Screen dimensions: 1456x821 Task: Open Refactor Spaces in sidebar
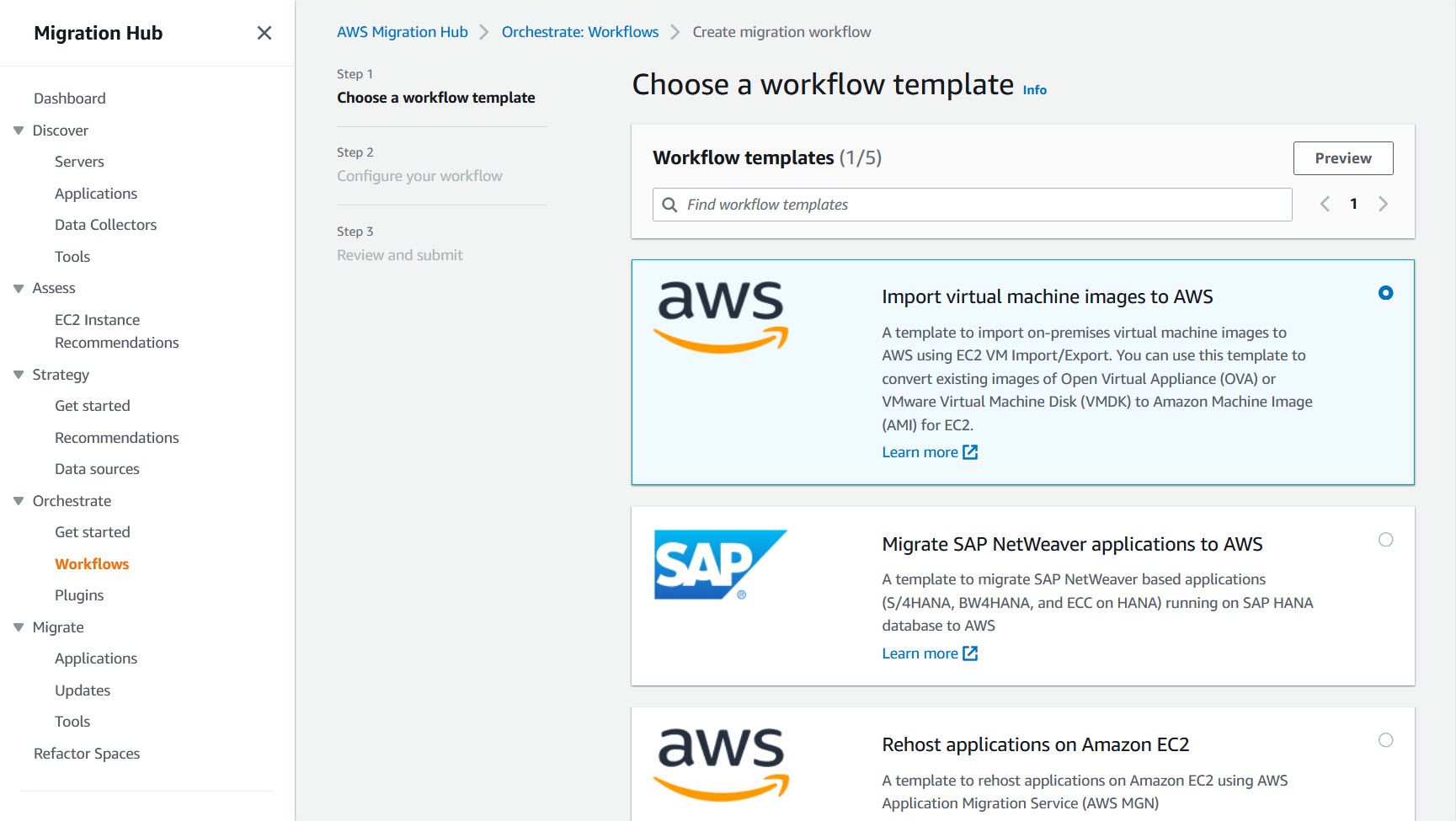(x=87, y=754)
